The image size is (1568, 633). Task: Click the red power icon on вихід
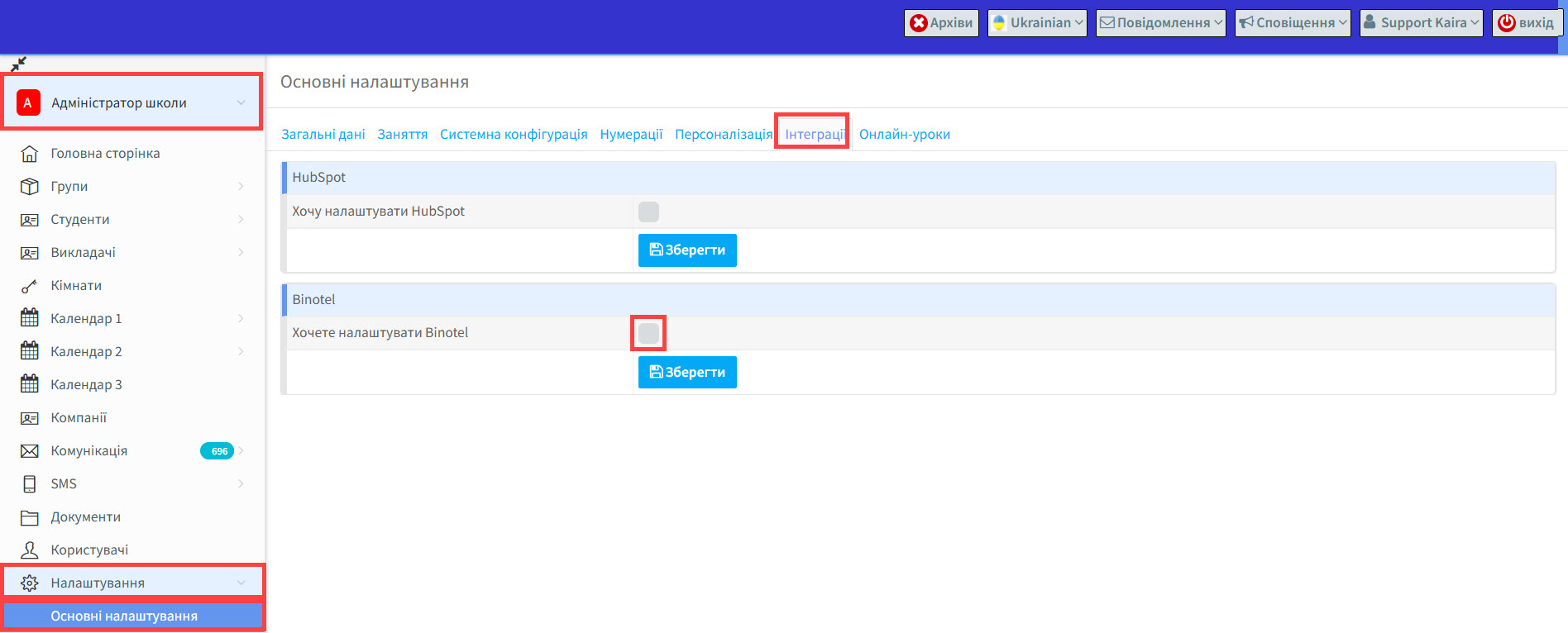click(x=1507, y=23)
